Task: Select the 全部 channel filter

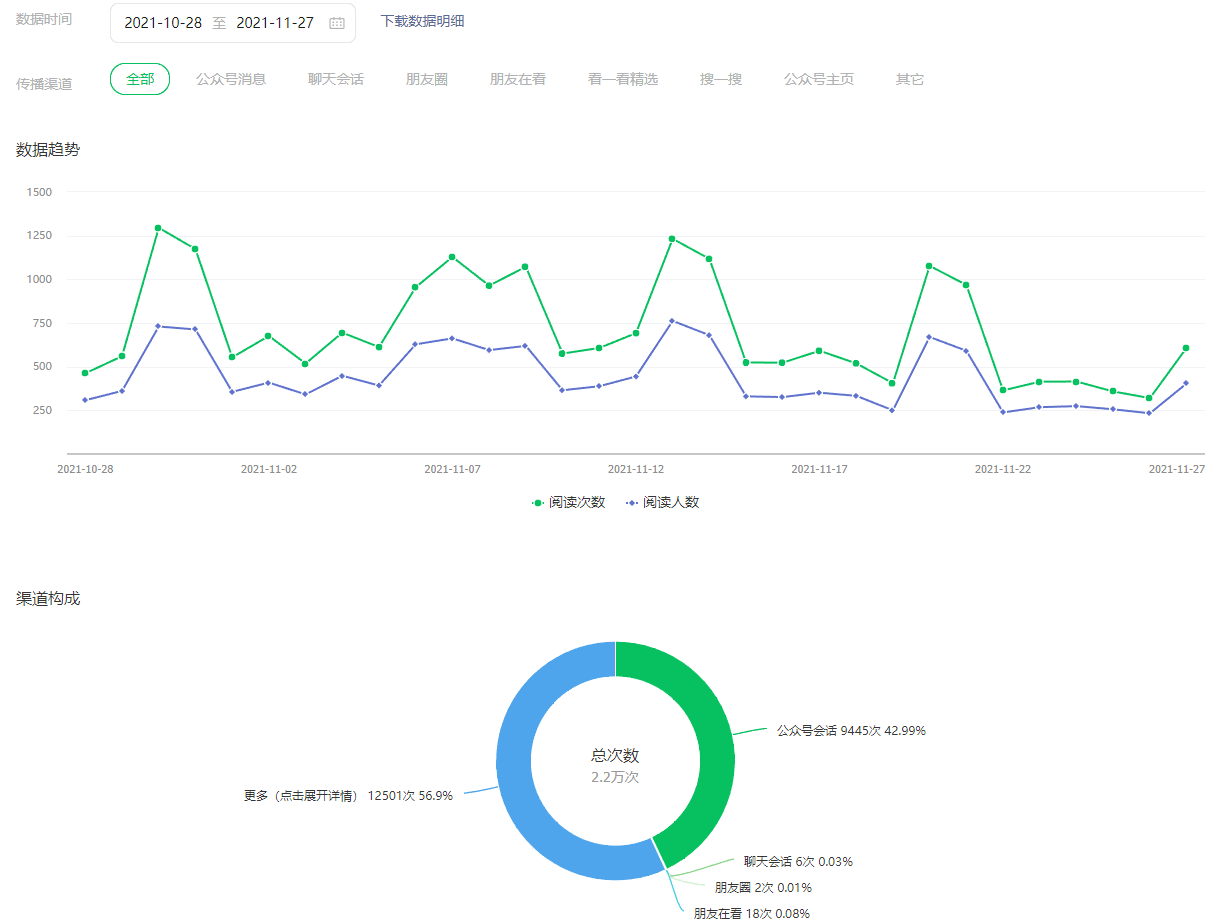Action: (140, 79)
